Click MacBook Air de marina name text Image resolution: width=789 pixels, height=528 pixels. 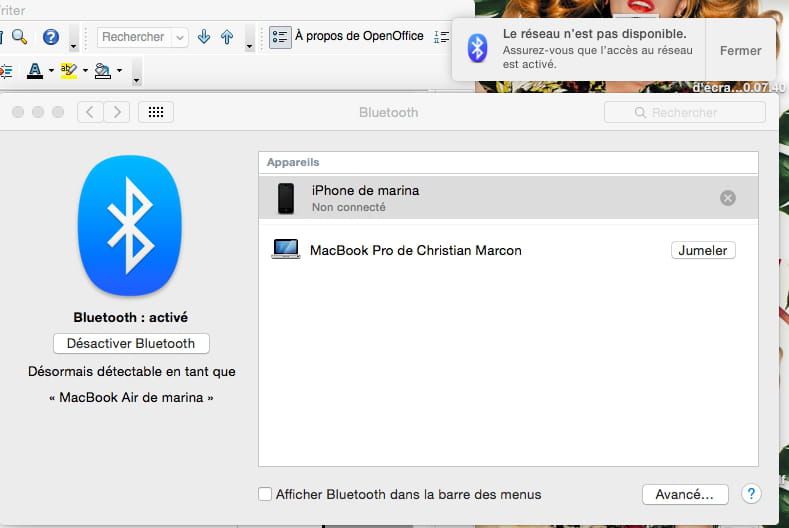[x=131, y=398]
